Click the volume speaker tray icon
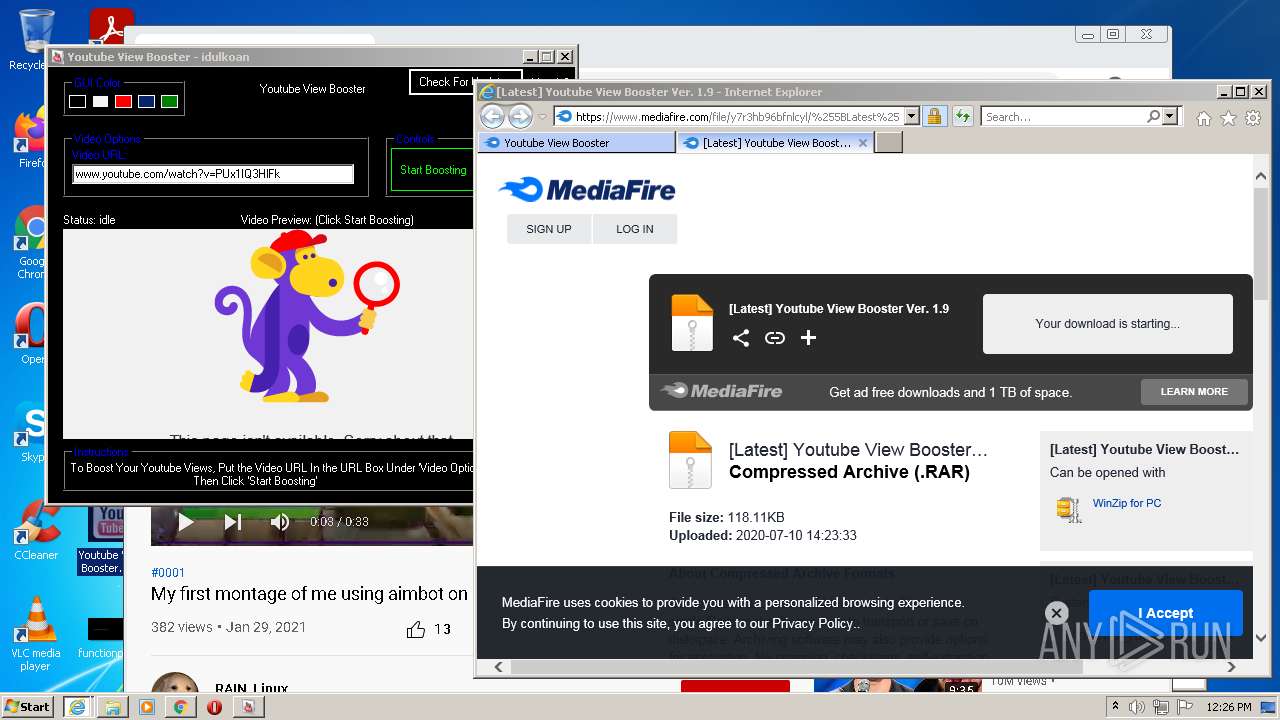The width and height of the screenshot is (1280, 720). (x=1137, y=707)
